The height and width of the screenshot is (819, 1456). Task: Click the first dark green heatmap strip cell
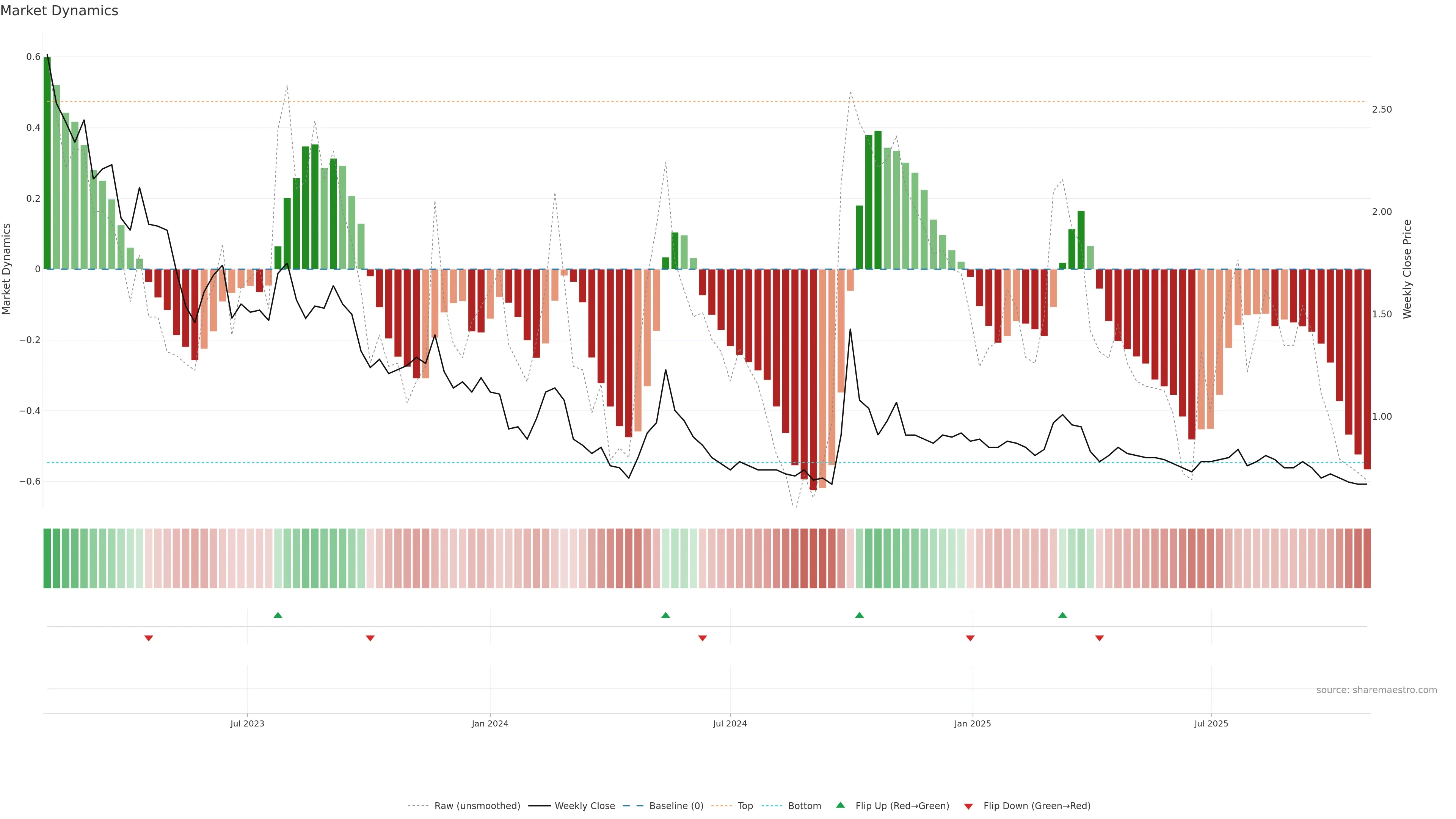pyautogui.click(x=47, y=558)
